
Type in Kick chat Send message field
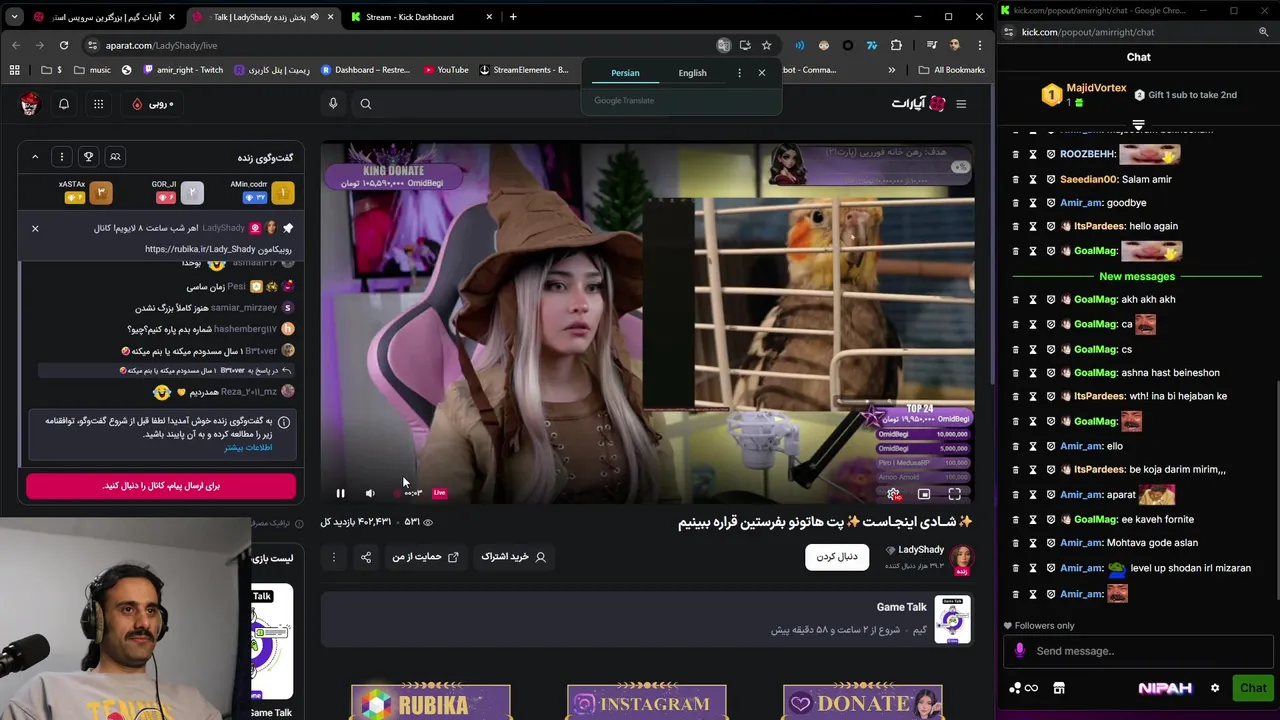click(1140, 651)
